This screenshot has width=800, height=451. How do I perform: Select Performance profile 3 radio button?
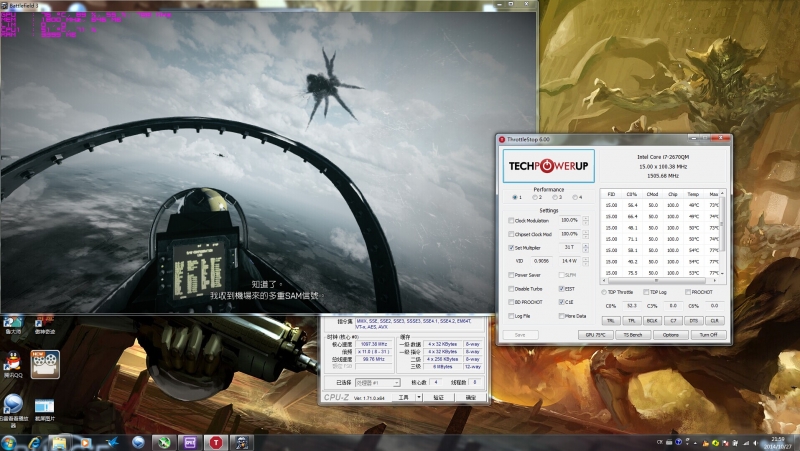click(x=555, y=197)
